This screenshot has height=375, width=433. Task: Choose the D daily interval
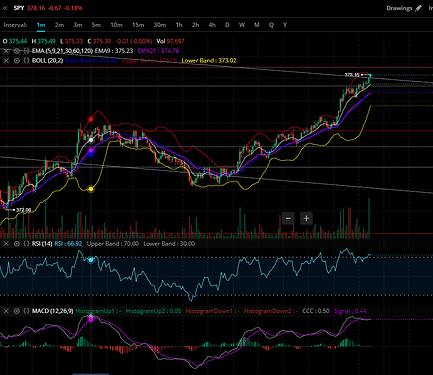point(227,25)
